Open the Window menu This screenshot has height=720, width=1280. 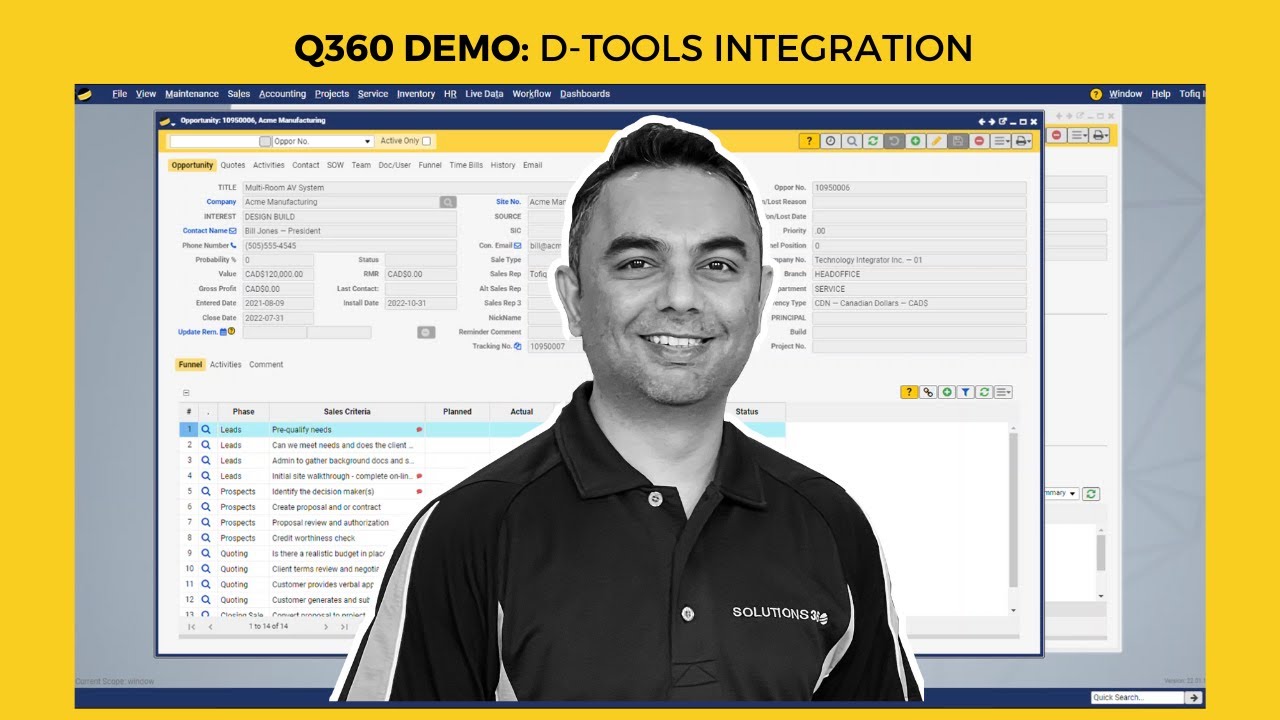coord(1126,94)
